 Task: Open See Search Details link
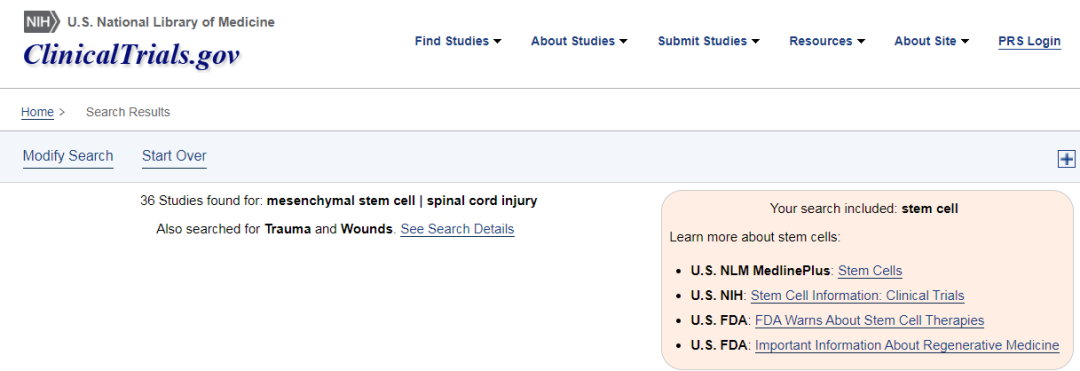457,229
